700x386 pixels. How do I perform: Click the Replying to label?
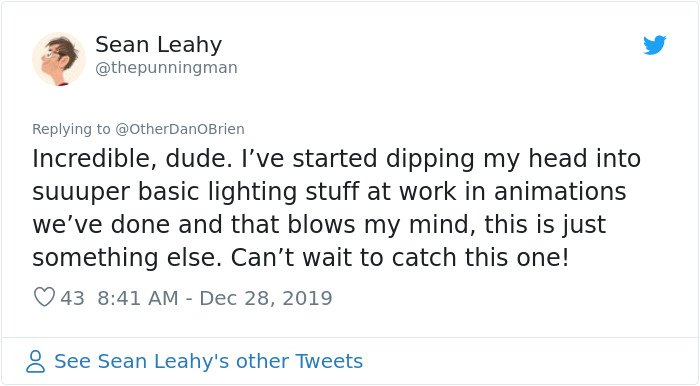[x=71, y=129]
